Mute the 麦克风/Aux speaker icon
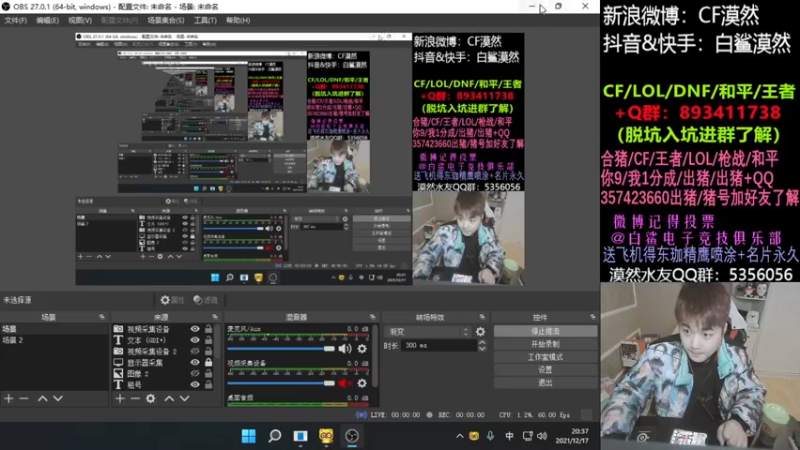 345,348
